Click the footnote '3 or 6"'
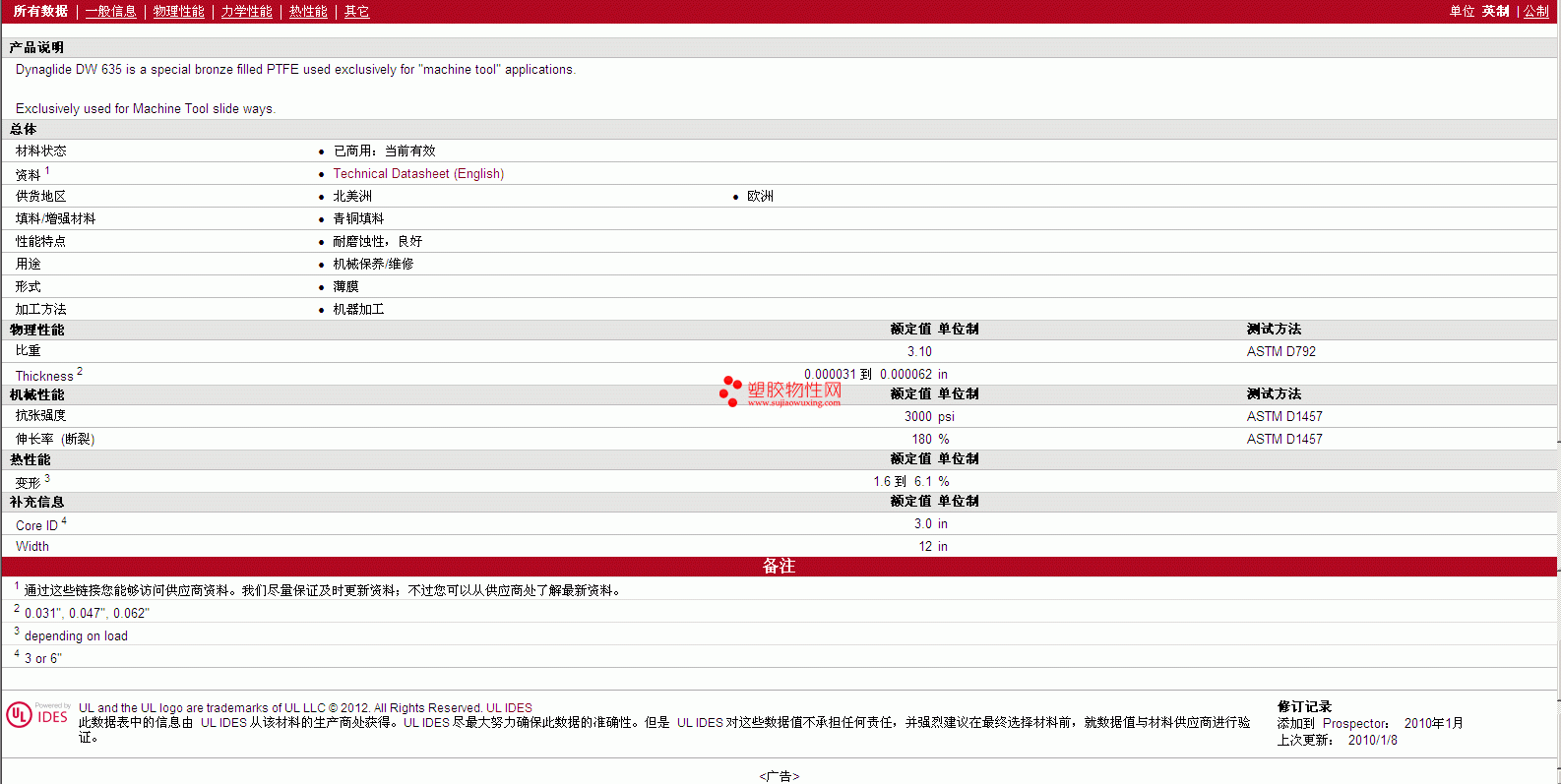This screenshot has height=784, width=1561. pyautogui.click(x=43, y=658)
